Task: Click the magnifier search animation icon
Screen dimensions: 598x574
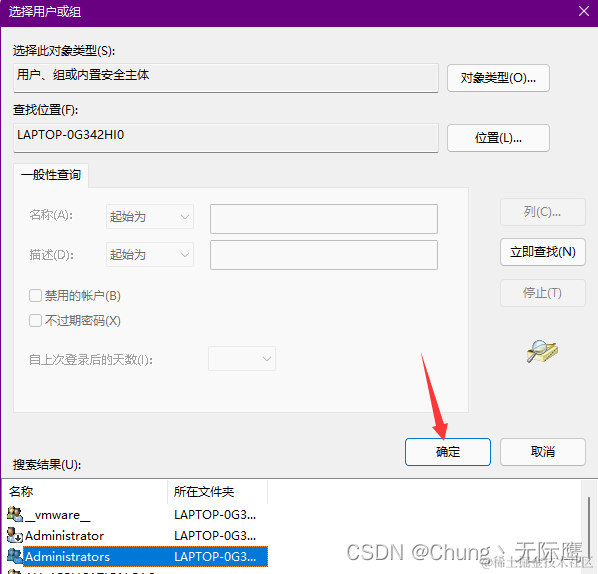Action: tap(542, 351)
